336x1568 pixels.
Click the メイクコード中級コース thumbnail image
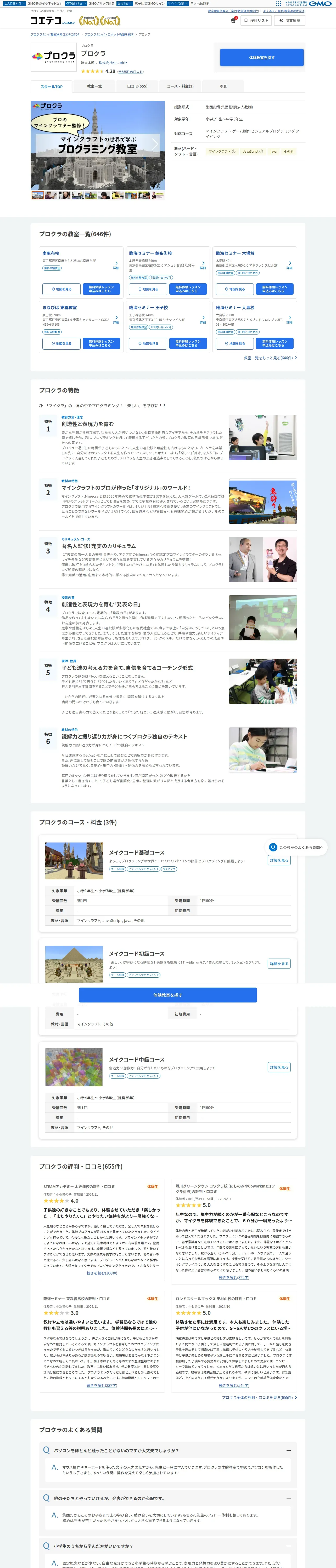(x=74, y=1068)
